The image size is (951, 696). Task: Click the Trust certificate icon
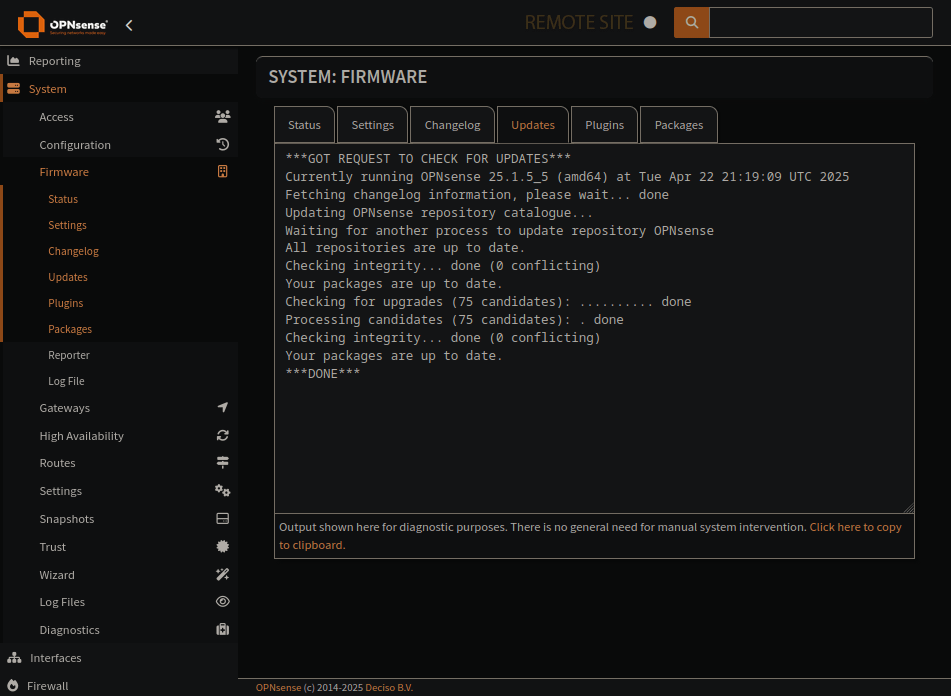(223, 546)
